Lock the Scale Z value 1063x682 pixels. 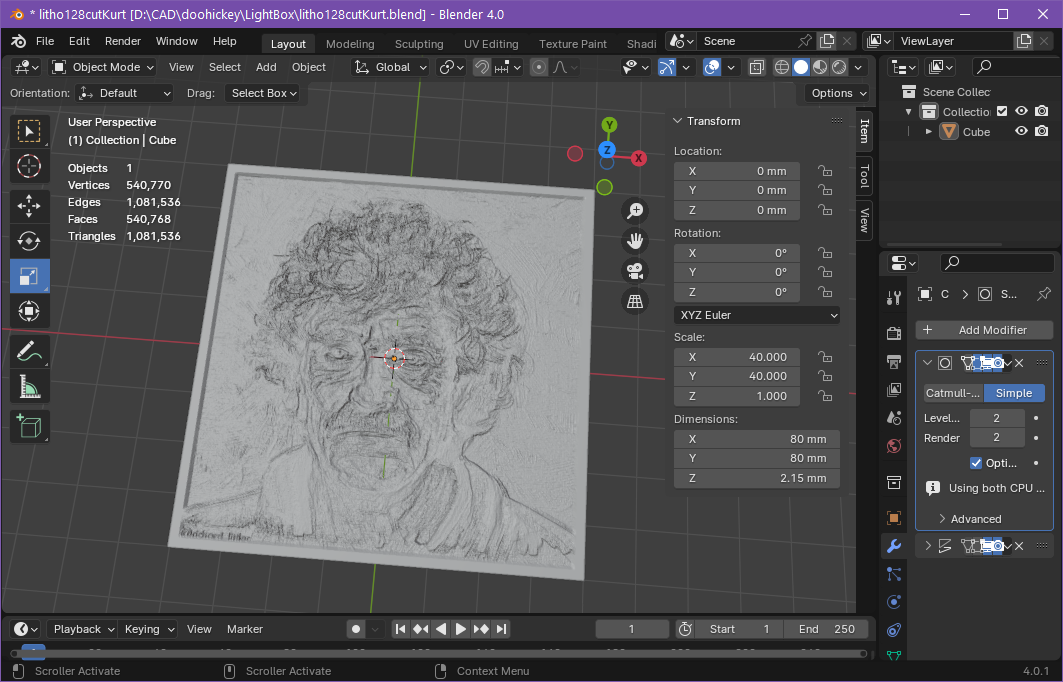824,396
